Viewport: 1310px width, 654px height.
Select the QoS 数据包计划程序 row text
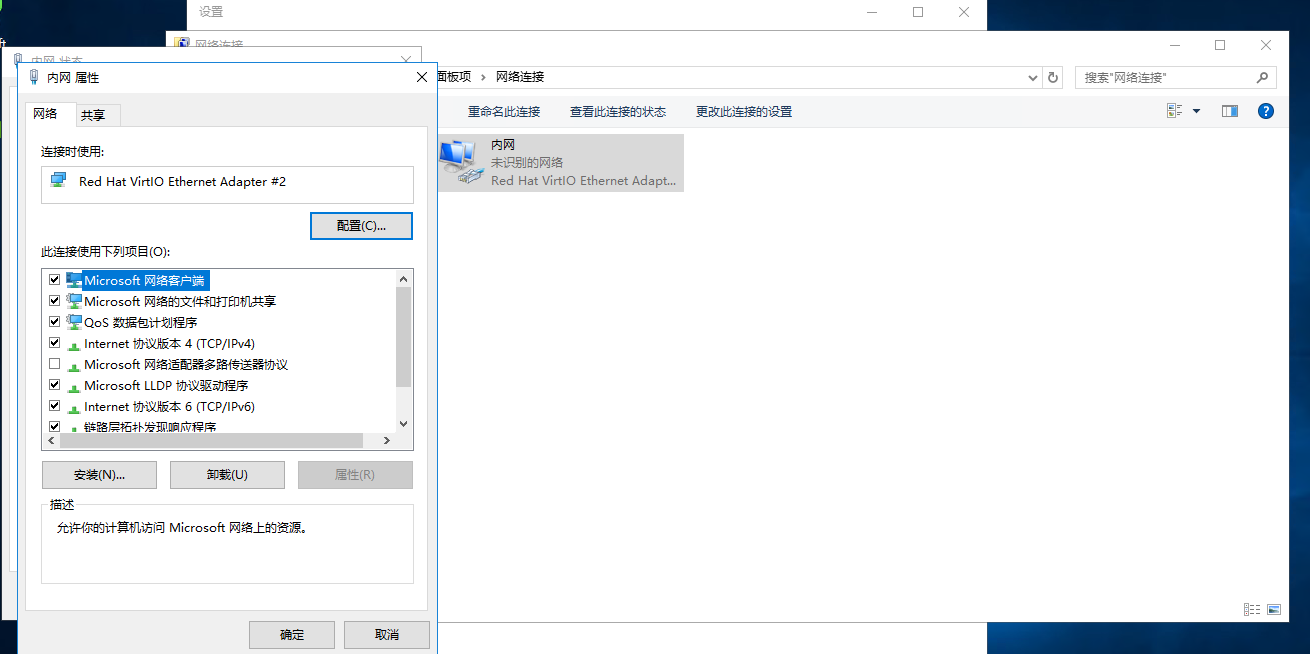141,322
